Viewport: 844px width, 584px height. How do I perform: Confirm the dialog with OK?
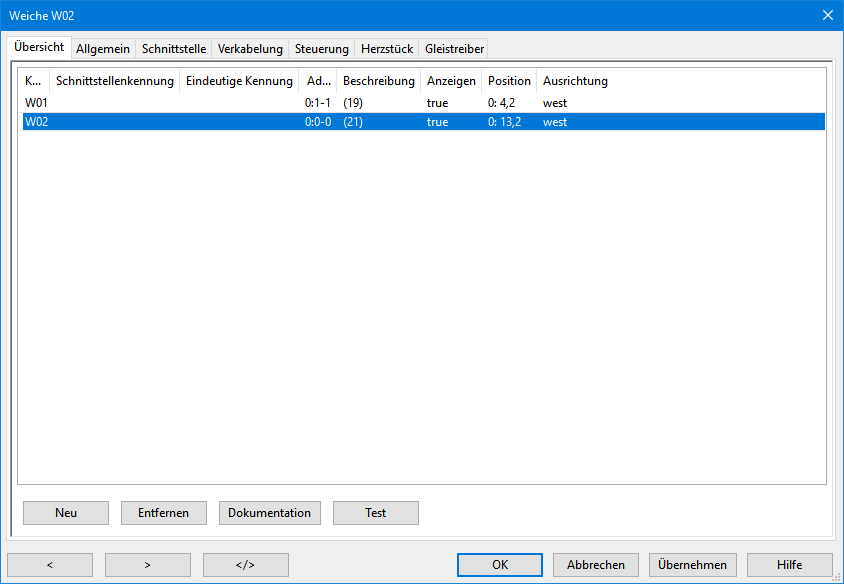point(499,565)
